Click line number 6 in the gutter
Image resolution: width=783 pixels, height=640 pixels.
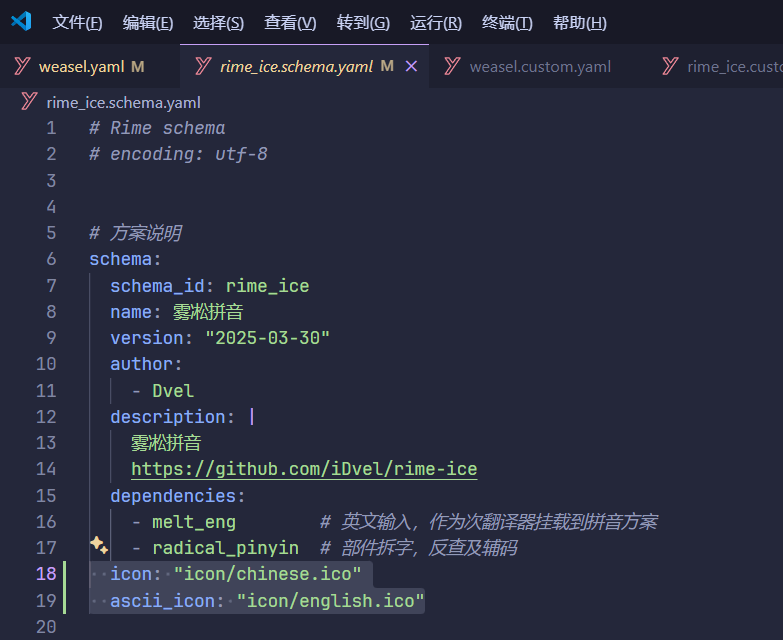[x=51, y=259]
